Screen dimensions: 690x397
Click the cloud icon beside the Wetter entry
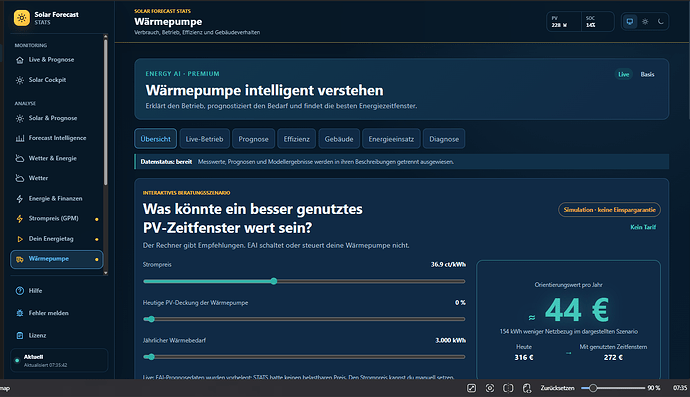[20, 178]
